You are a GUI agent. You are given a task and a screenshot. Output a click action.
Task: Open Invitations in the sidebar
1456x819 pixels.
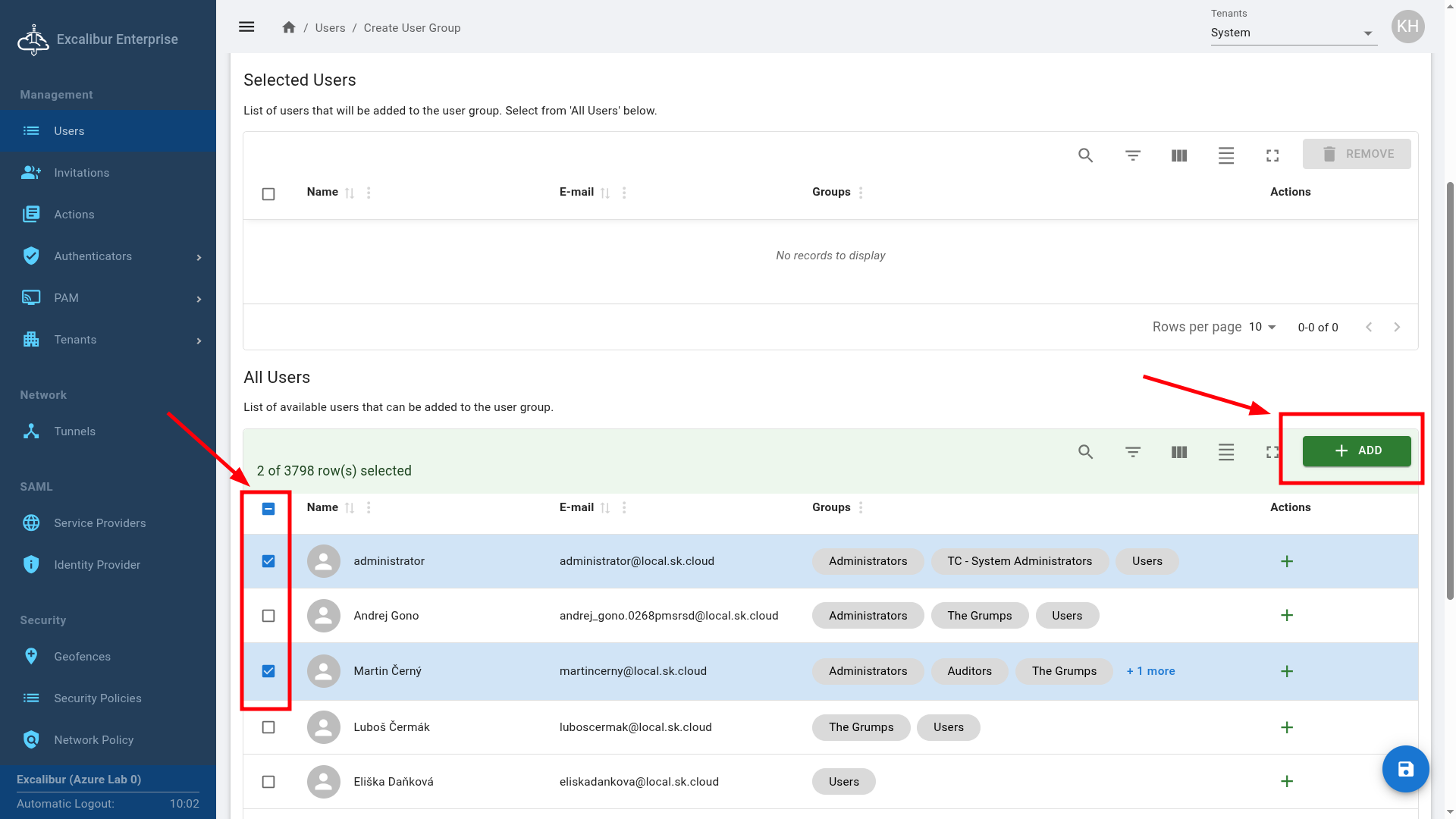(x=81, y=173)
